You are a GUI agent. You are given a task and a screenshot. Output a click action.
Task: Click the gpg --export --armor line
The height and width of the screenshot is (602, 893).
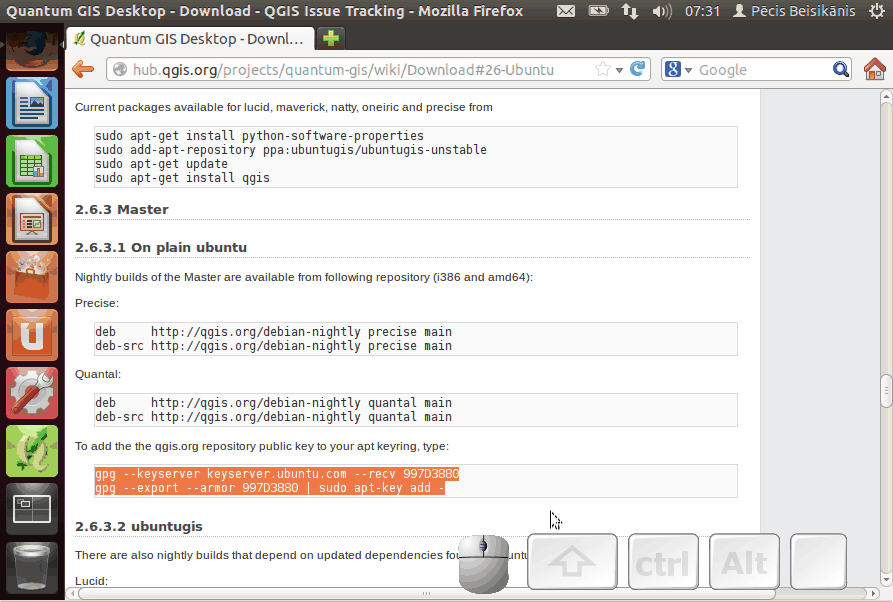(x=270, y=488)
